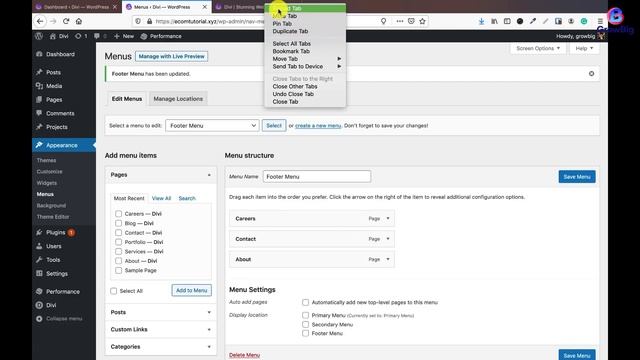Open the updates indicator in admin bar
The width and height of the screenshot is (640, 360).
[x=81, y=36]
